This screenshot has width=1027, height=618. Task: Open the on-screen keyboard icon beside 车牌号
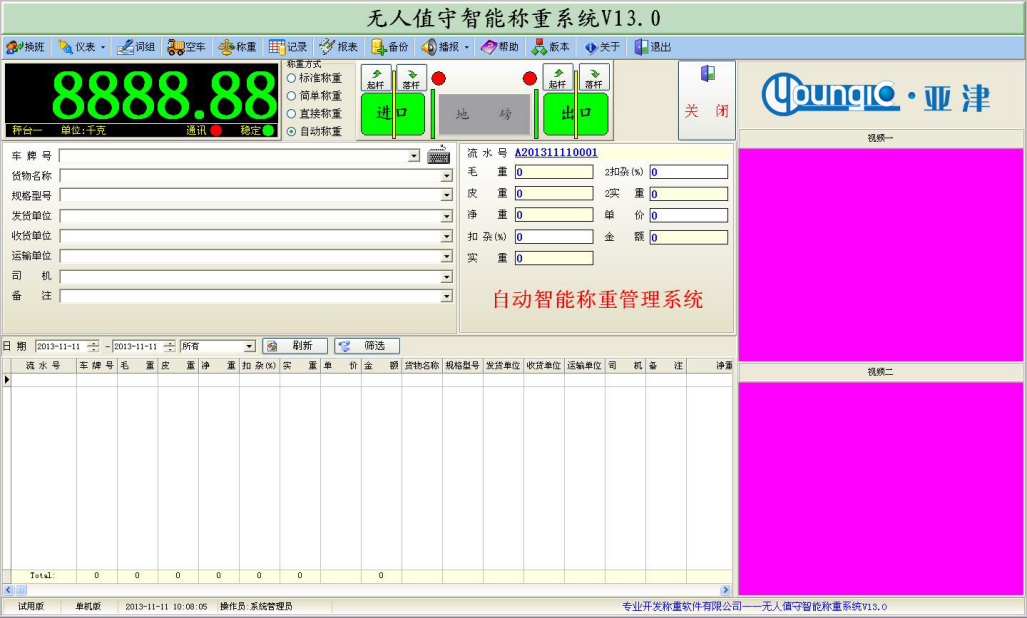click(x=438, y=155)
